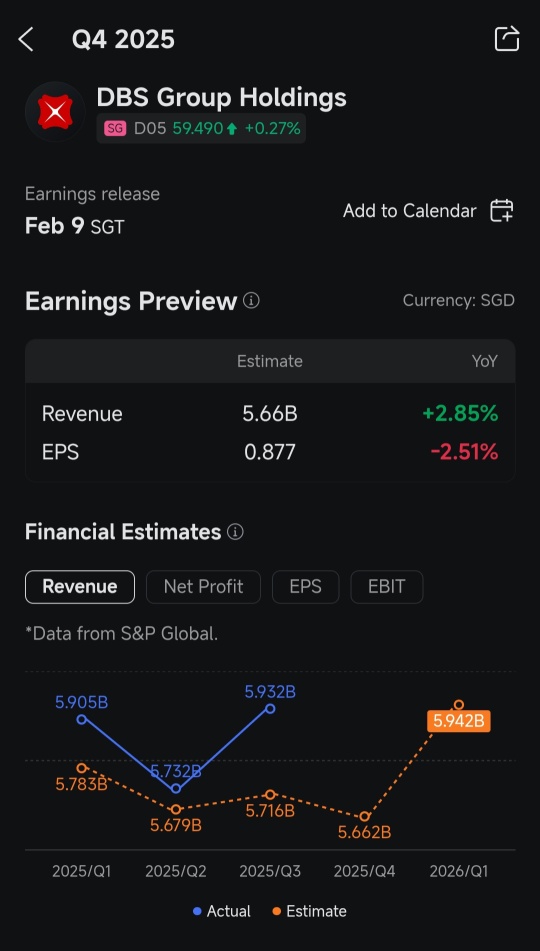Select the Revenue tab
Viewport: 540px width, 951px height.
[x=80, y=586]
